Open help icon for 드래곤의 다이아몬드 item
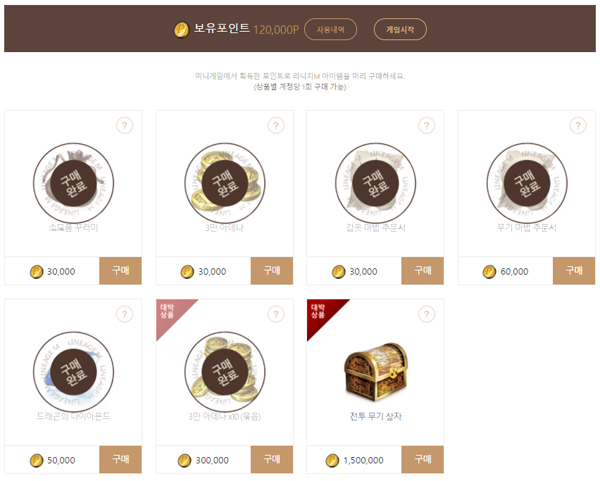Viewport: 600px width, 481px height. coord(124,315)
